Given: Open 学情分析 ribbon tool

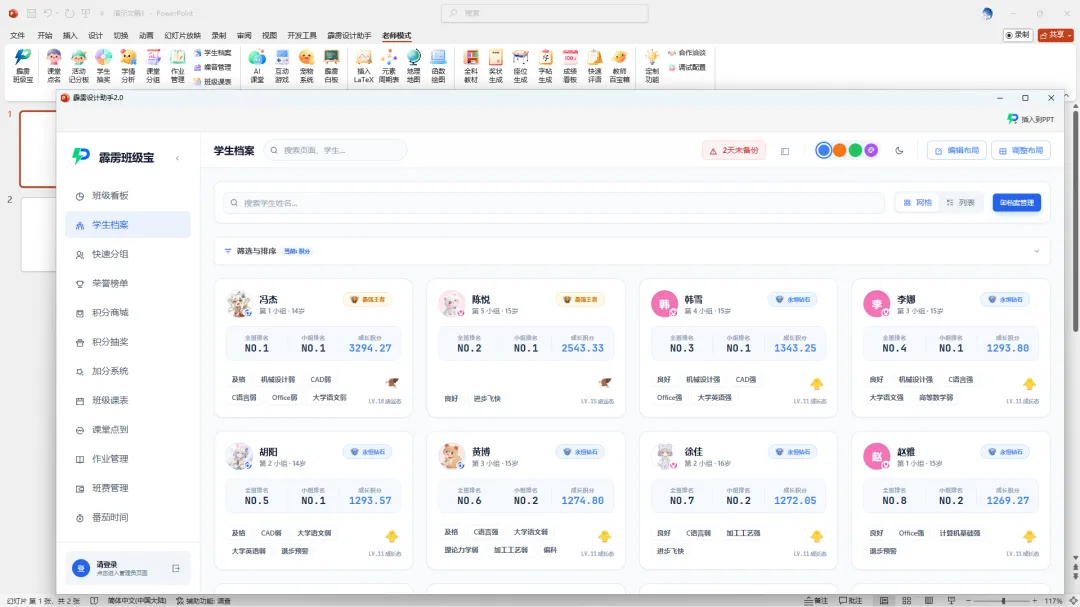Looking at the screenshot, I should click(x=128, y=66).
